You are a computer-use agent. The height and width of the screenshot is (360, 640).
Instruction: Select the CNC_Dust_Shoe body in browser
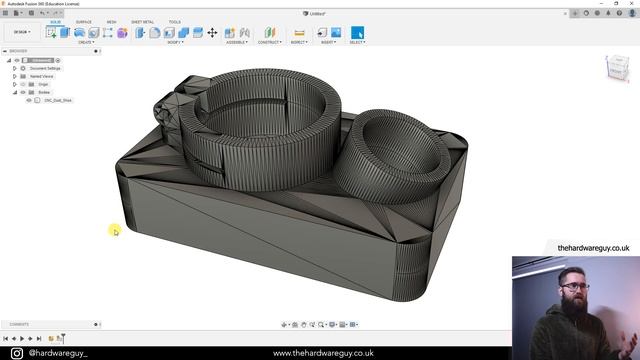[x=58, y=100]
